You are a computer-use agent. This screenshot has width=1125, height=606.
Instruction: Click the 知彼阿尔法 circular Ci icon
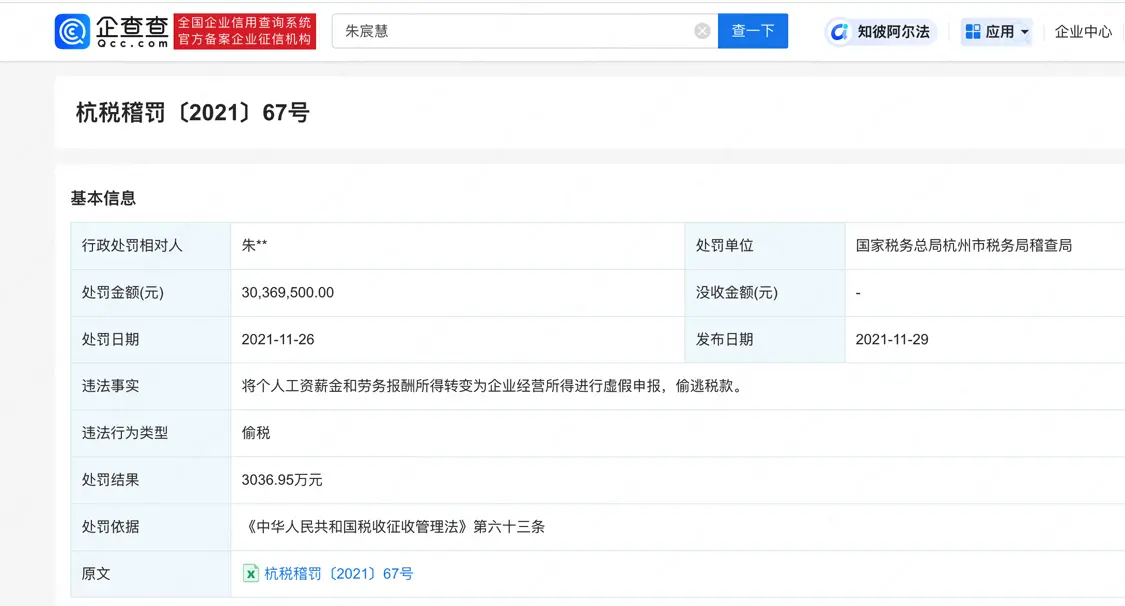(837, 31)
